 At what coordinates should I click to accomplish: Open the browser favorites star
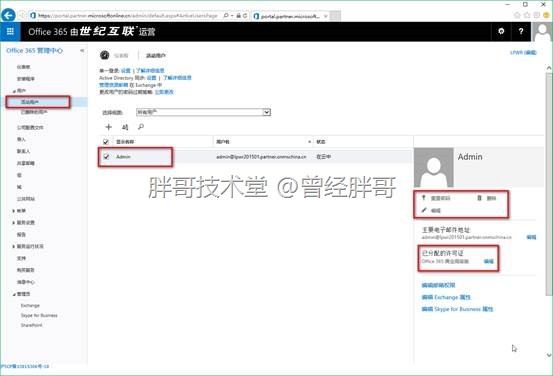pos(527,15)
